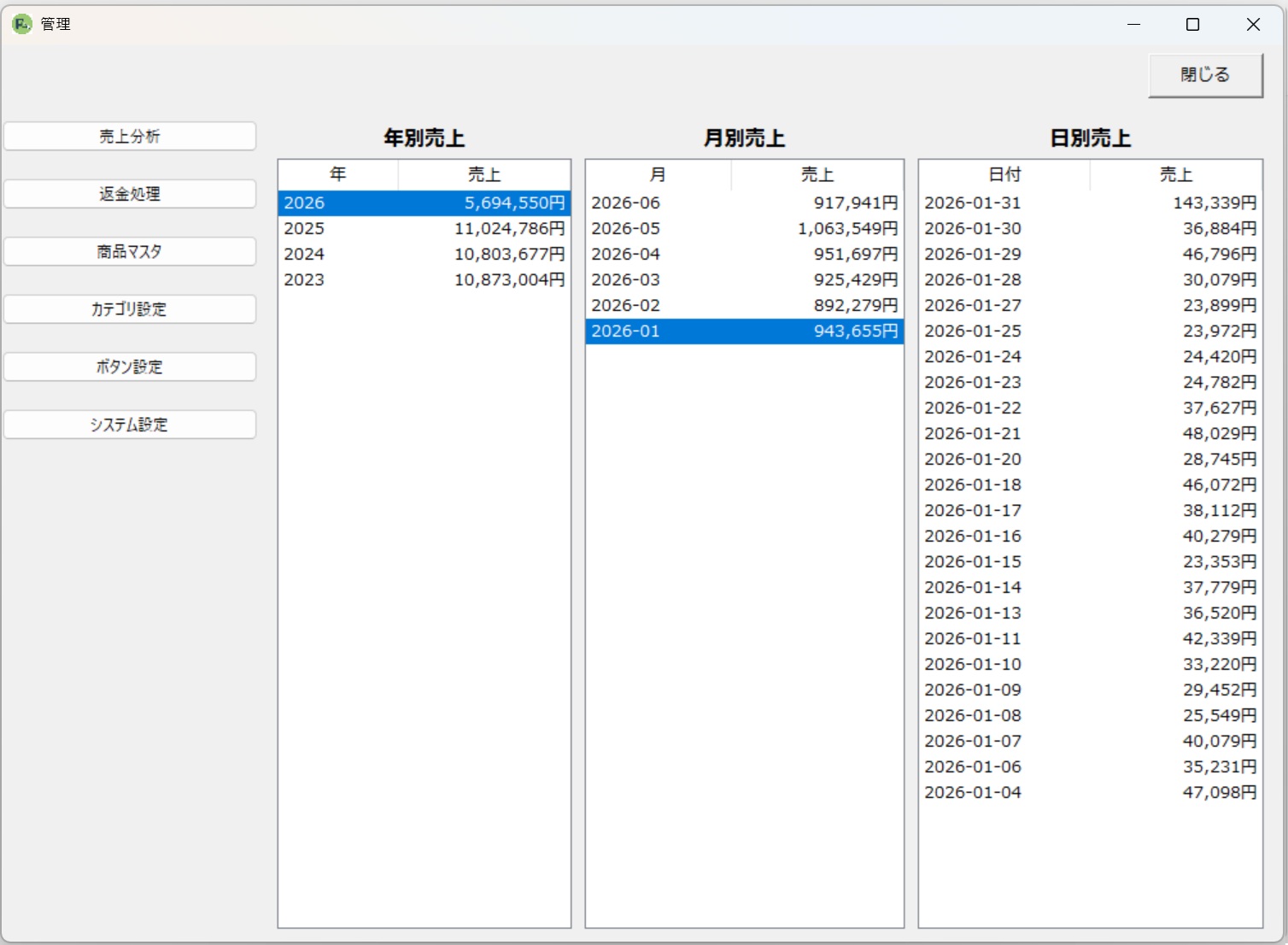Select the 2024 yearly sales row
1288x945 pixels.
424,255
